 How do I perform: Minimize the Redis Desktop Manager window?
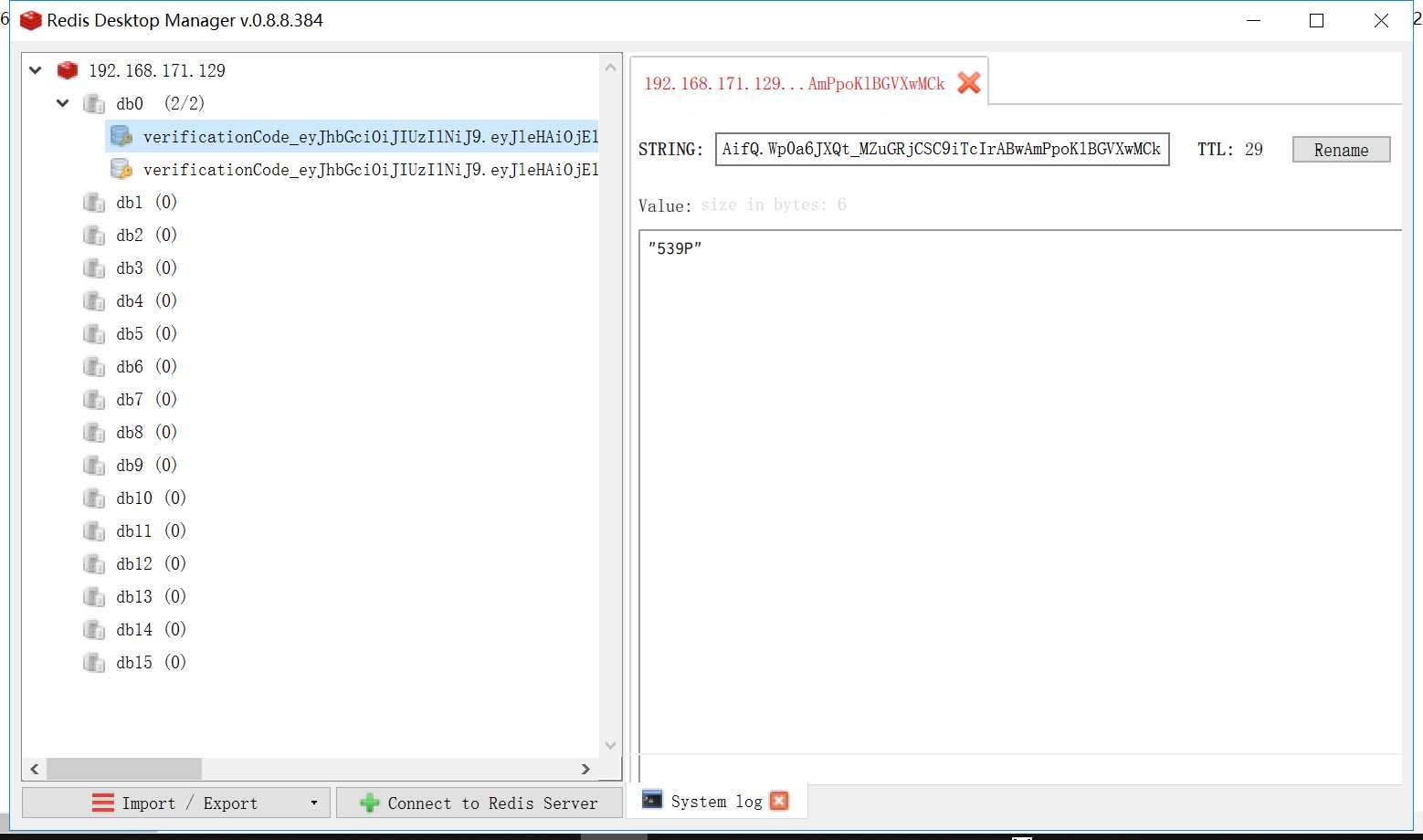pos(1254,20)
